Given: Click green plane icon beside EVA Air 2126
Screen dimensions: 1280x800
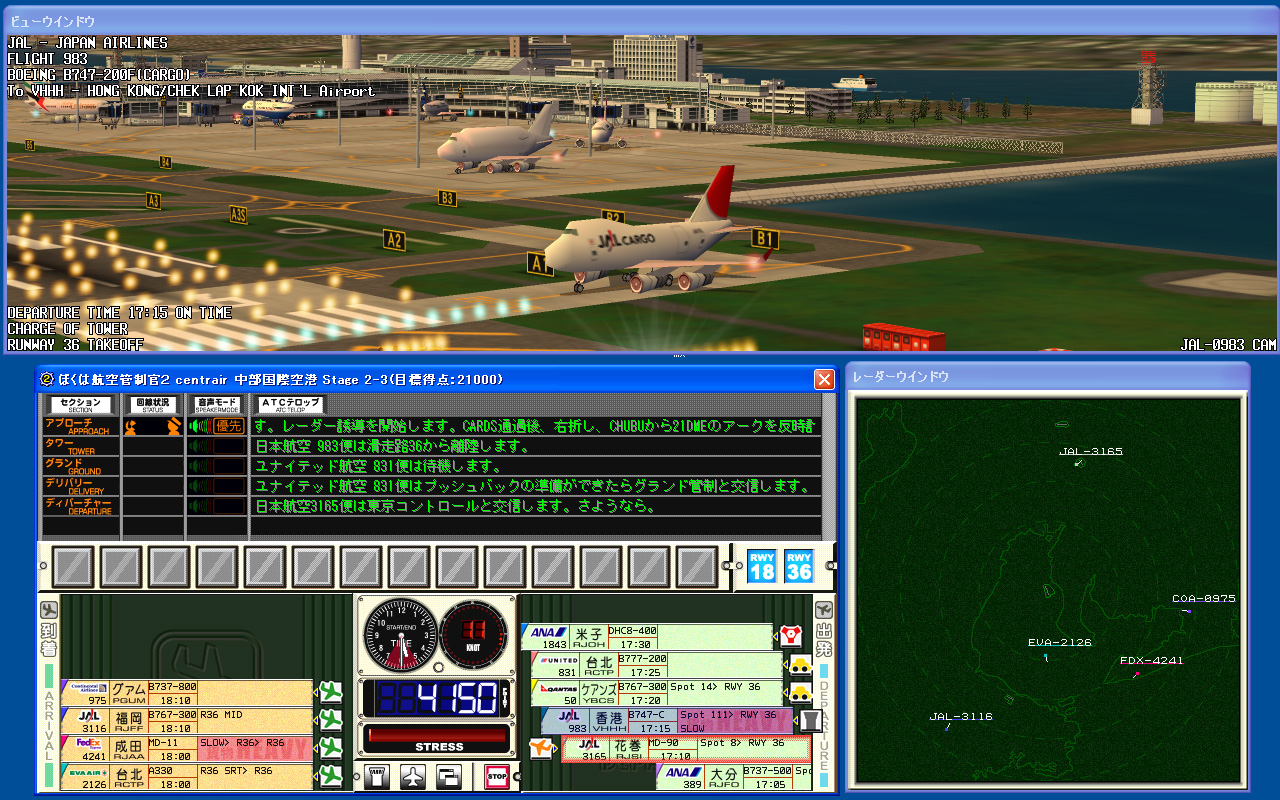Looking at the screenshot, I should (x=329, y=775).
